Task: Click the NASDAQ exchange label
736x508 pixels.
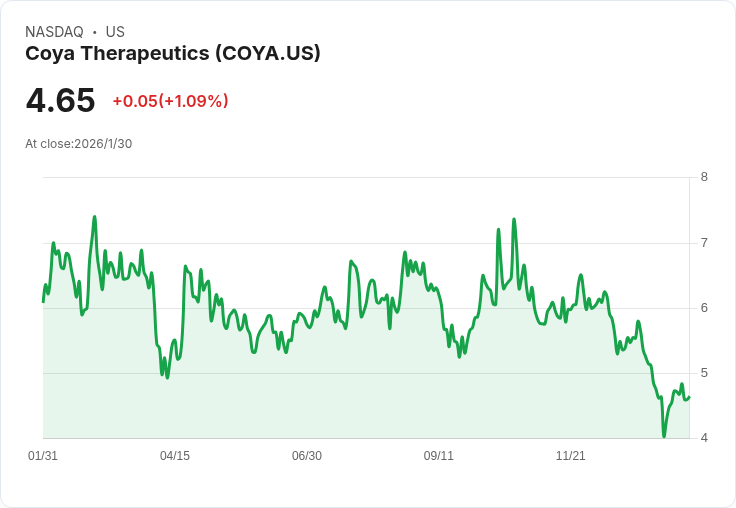Action: 54,32
